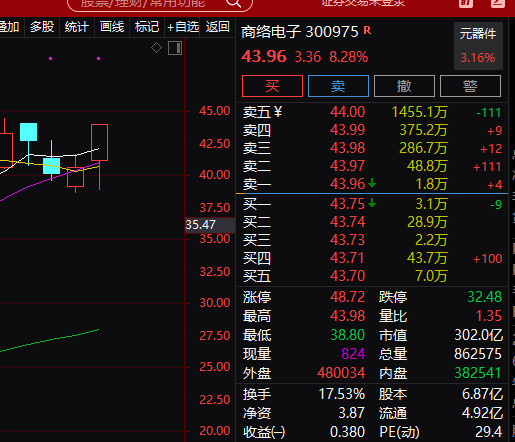Viewport: 515px width, 442px height.
Task: Click the 买二 price 43.74
Action: click(348, 222)
